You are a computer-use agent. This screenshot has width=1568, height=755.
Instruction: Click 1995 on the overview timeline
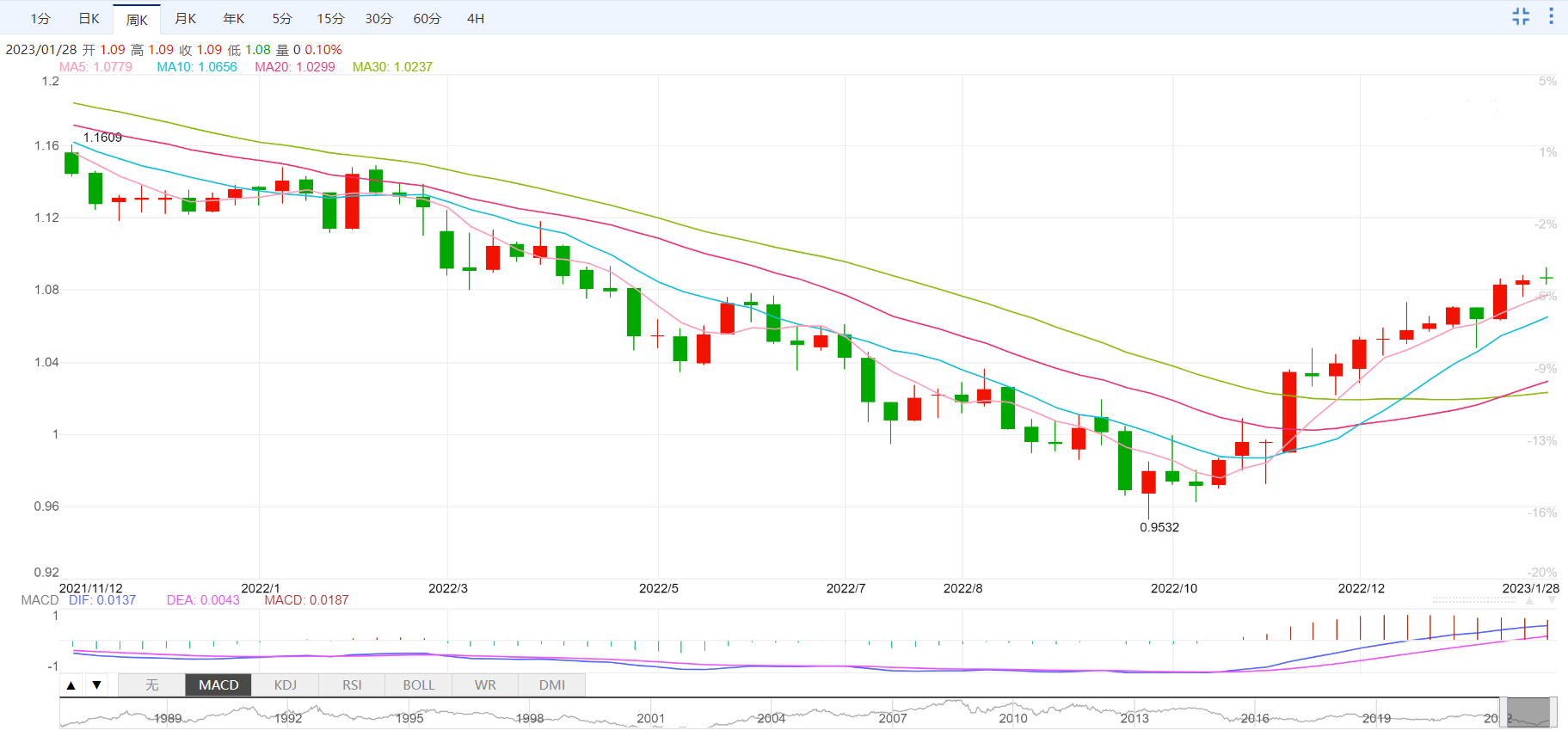click(409, 718)
